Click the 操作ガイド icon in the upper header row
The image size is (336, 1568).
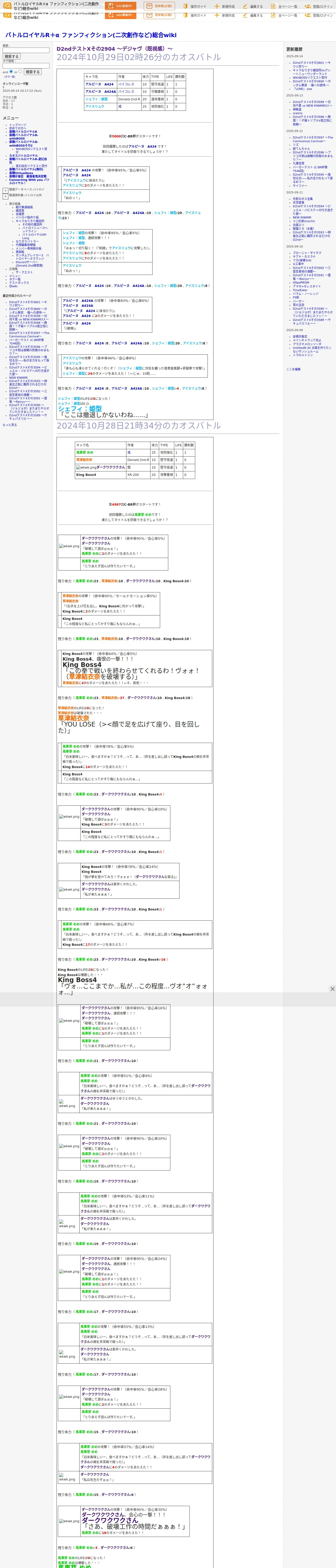pos(185,6)
